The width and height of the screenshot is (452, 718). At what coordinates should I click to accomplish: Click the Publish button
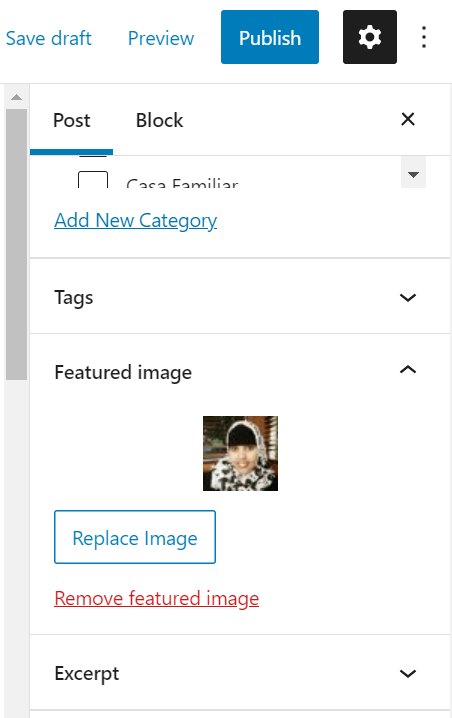tap(270, 37)
